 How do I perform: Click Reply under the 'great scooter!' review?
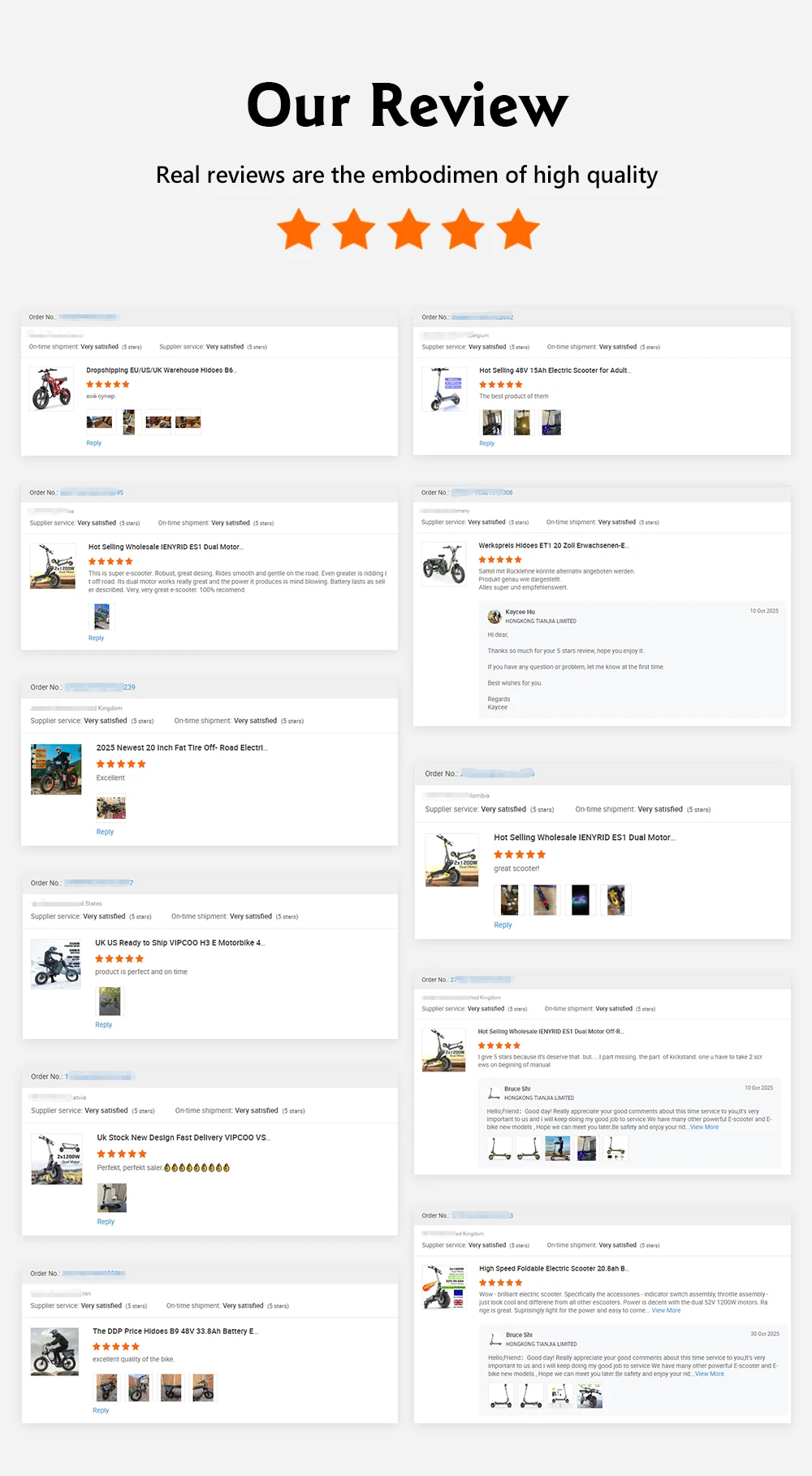click(x=503, y=925)
